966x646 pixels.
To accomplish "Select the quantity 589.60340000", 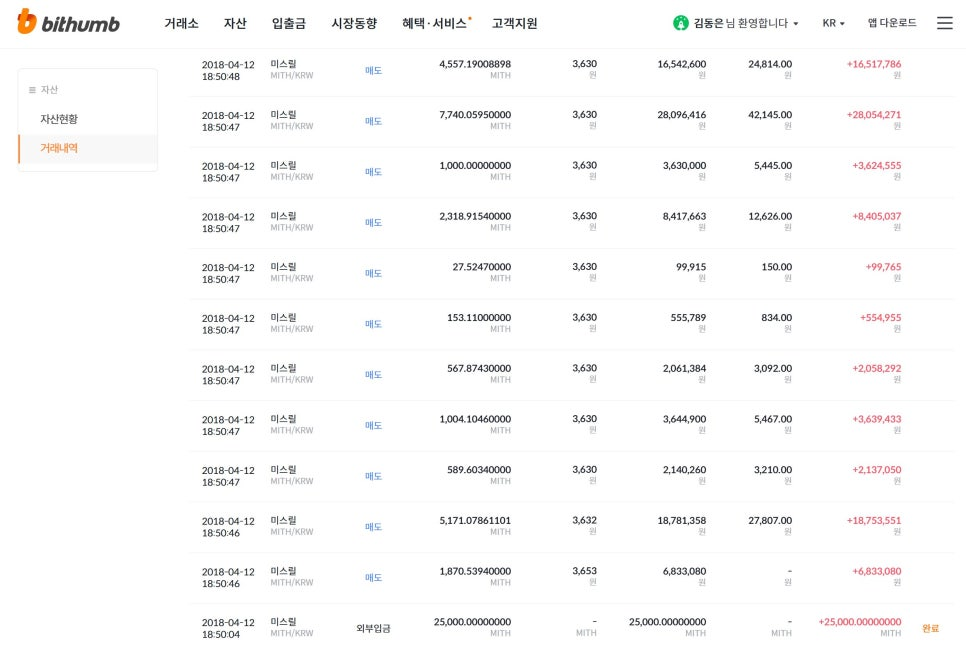I will tap(479, 469).
